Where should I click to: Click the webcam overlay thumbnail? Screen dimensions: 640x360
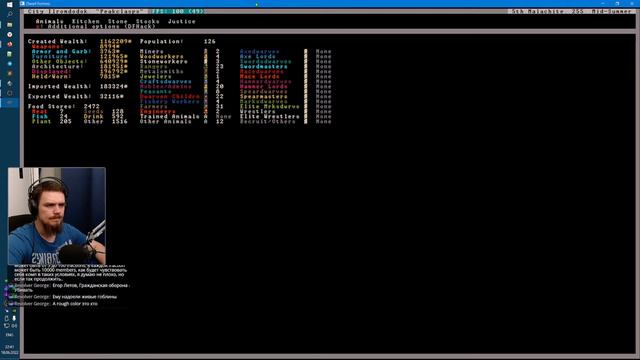[57, 216]
